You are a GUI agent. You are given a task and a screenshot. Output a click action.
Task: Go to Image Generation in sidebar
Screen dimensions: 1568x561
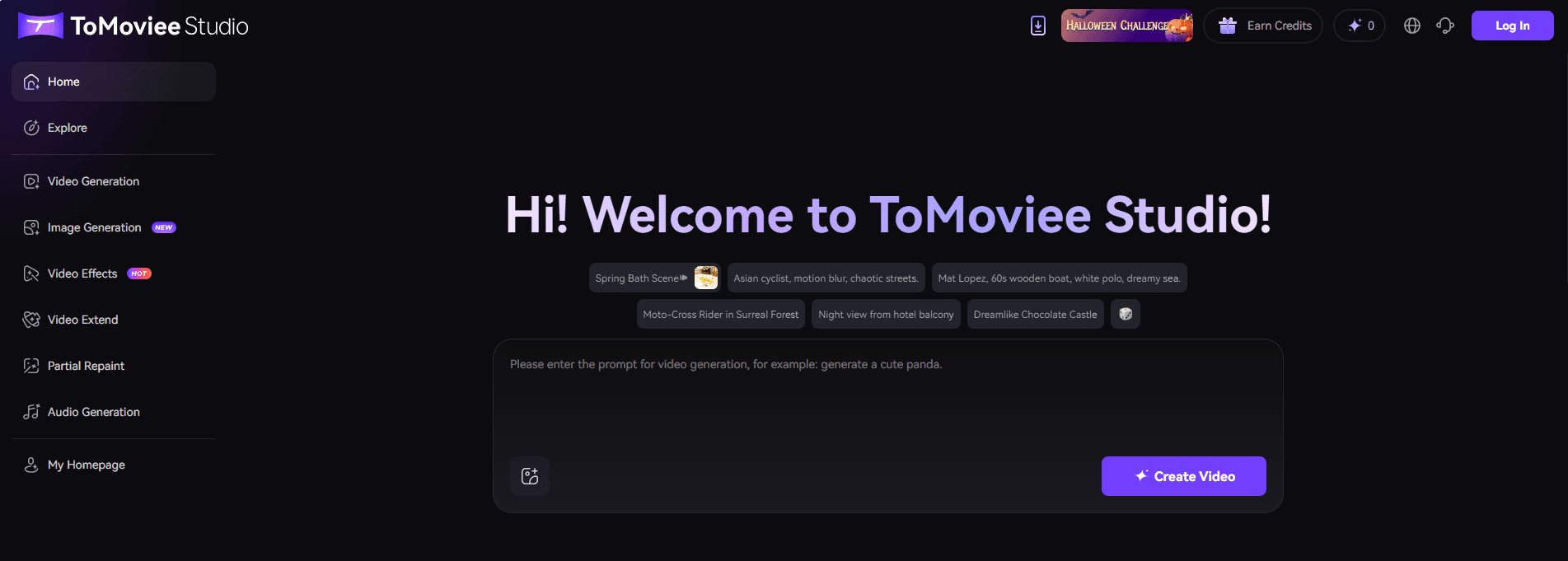tap(114, 227)
